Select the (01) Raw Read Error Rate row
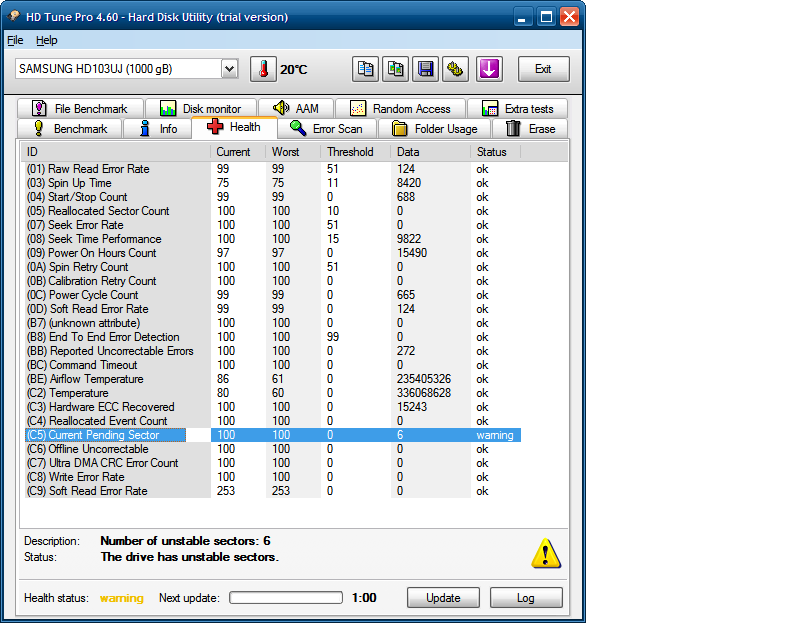This screenshot has width=800, height=623. click(271, 169)
